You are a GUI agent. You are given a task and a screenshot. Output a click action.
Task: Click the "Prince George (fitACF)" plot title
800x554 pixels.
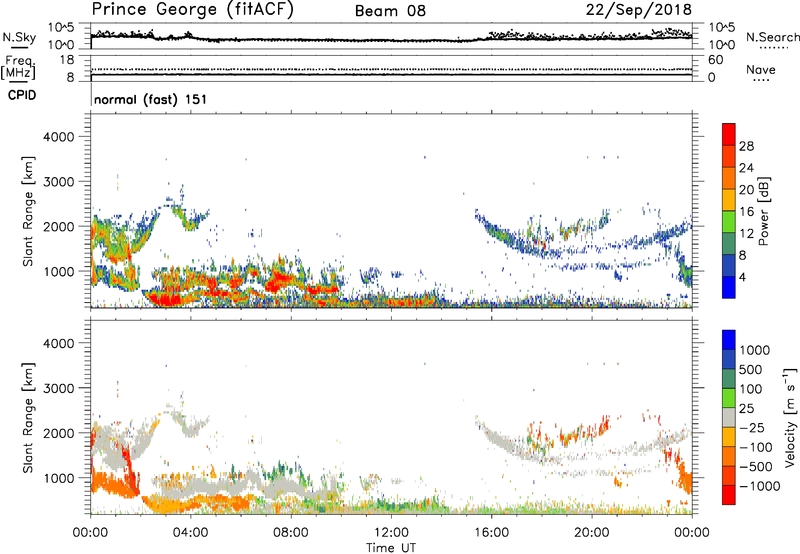[192, 9]
